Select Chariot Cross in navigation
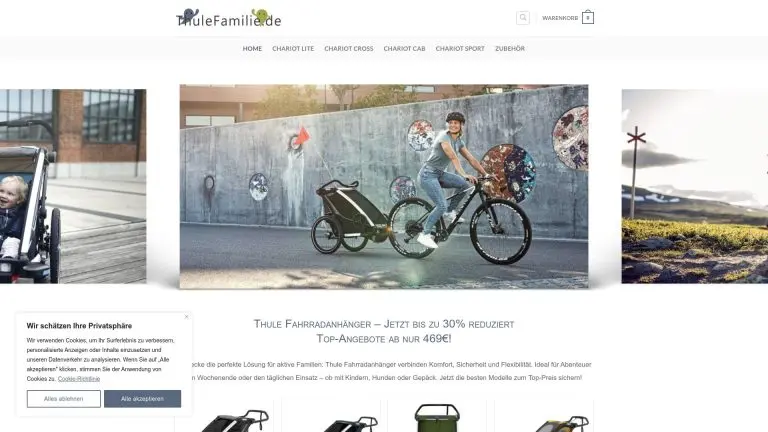Image resolution: width=768 pixels, height=432 pixels. 349,48
